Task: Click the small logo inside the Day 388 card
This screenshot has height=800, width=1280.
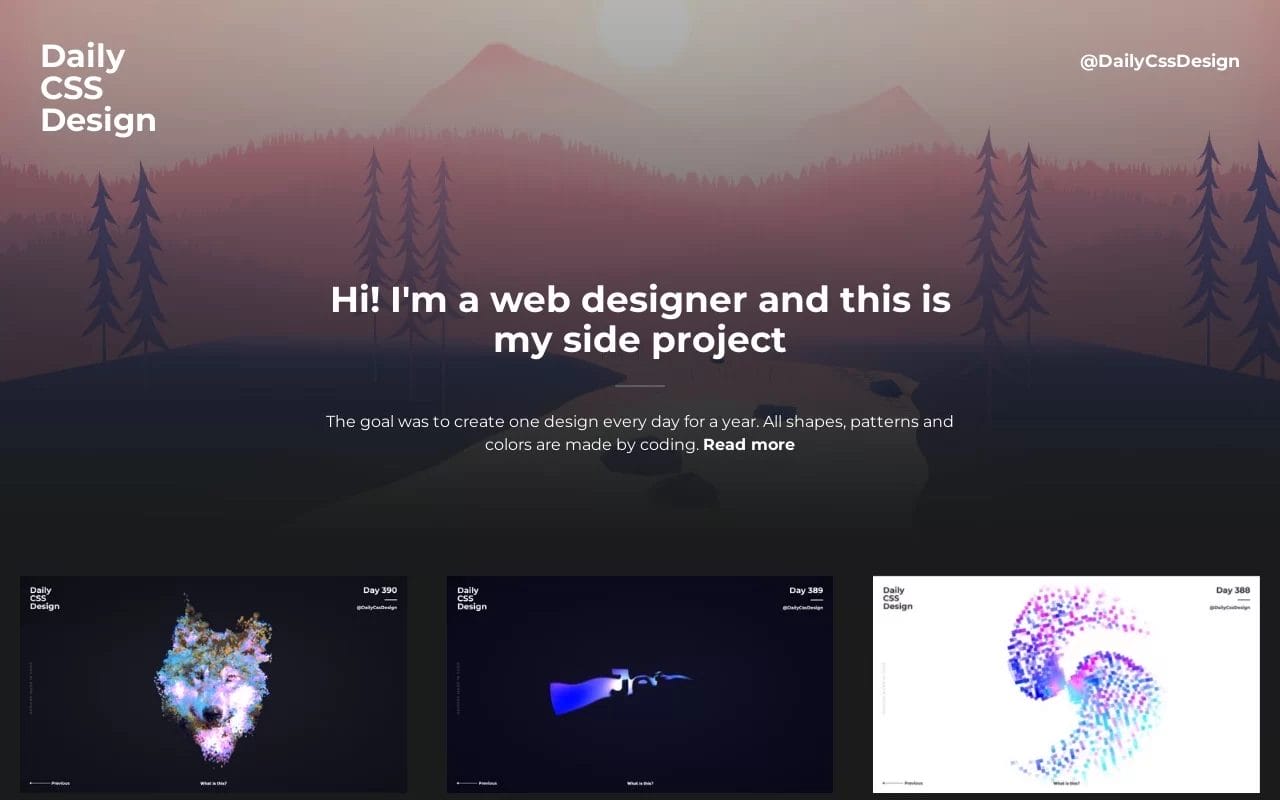Action: 897,598
